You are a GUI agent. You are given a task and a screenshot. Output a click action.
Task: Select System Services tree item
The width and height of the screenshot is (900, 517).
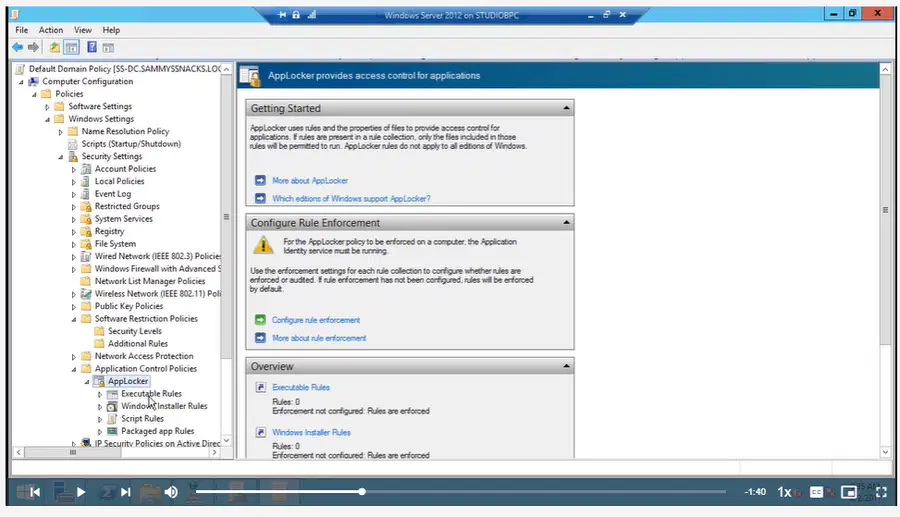(123, 219)
